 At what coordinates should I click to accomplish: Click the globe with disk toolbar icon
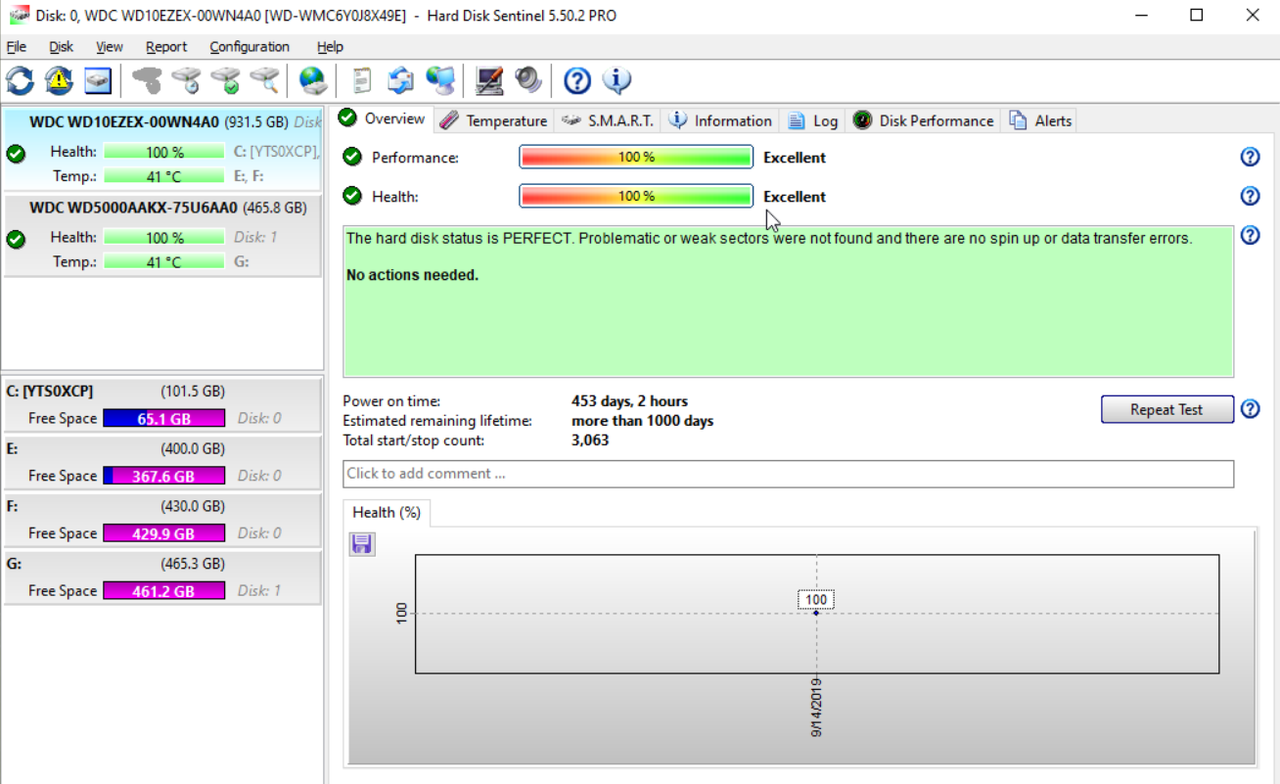(x=313, y=81)
